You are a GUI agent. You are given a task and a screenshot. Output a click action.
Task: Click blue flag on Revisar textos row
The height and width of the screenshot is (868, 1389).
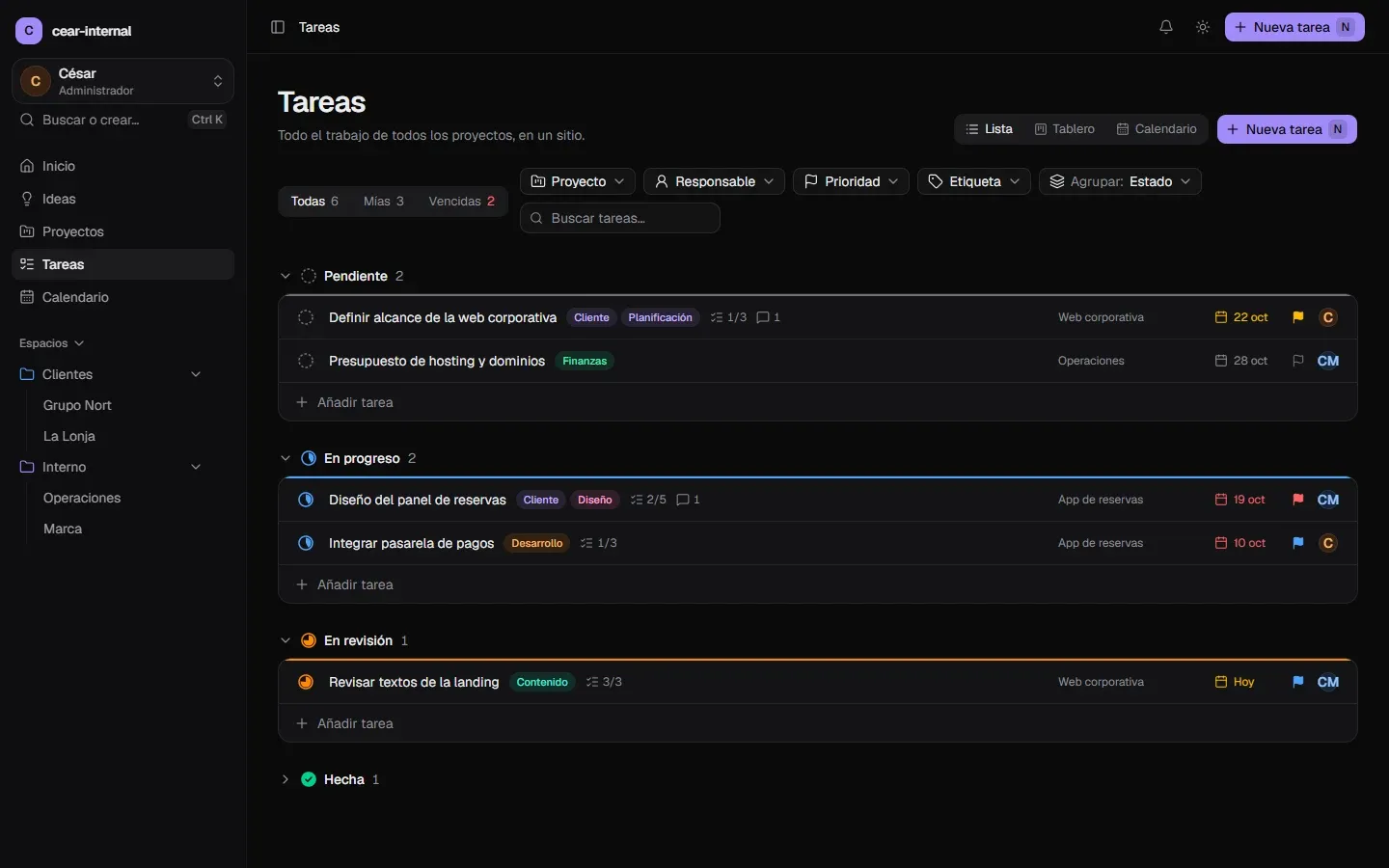(1298, 682)
